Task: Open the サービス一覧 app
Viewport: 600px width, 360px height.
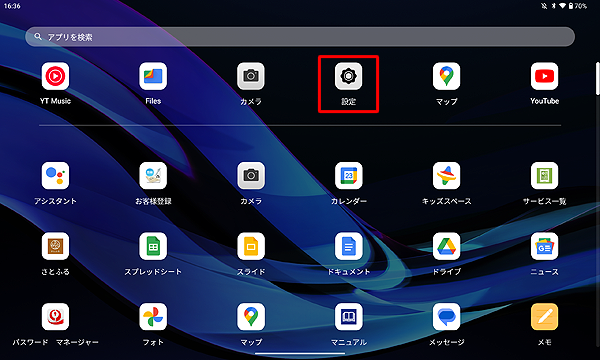Action: pyautogui.click(x=545, y=176)
